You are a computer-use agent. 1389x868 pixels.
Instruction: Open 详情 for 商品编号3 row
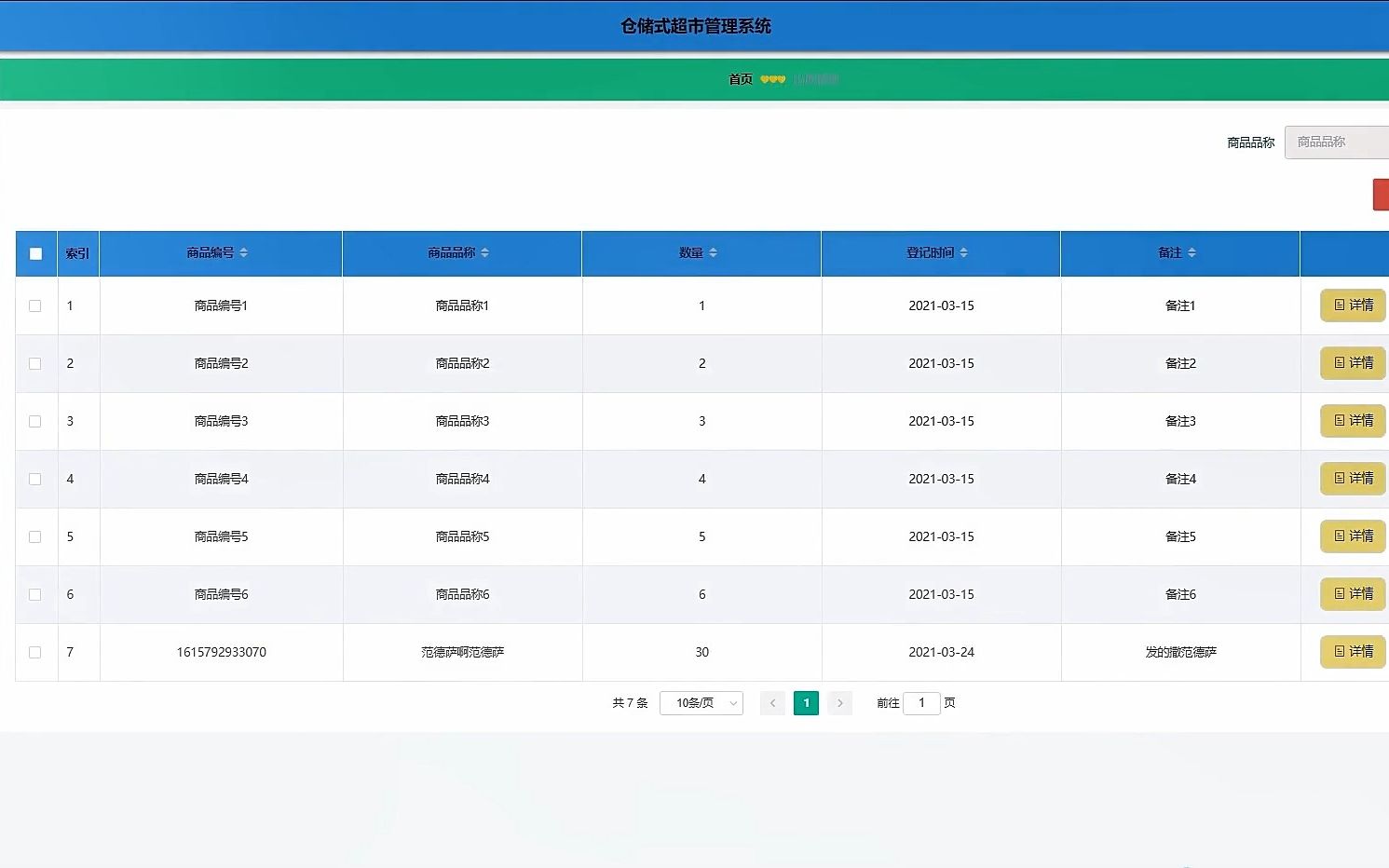[1352, 421]
